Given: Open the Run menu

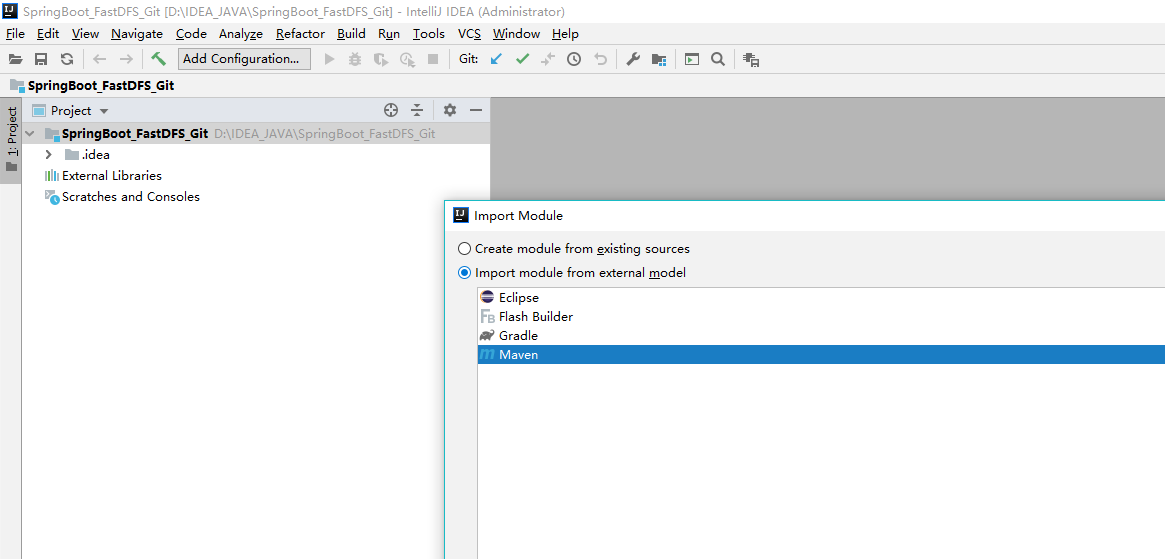Looking at the screenshot, I should click(x=389, y=34).
